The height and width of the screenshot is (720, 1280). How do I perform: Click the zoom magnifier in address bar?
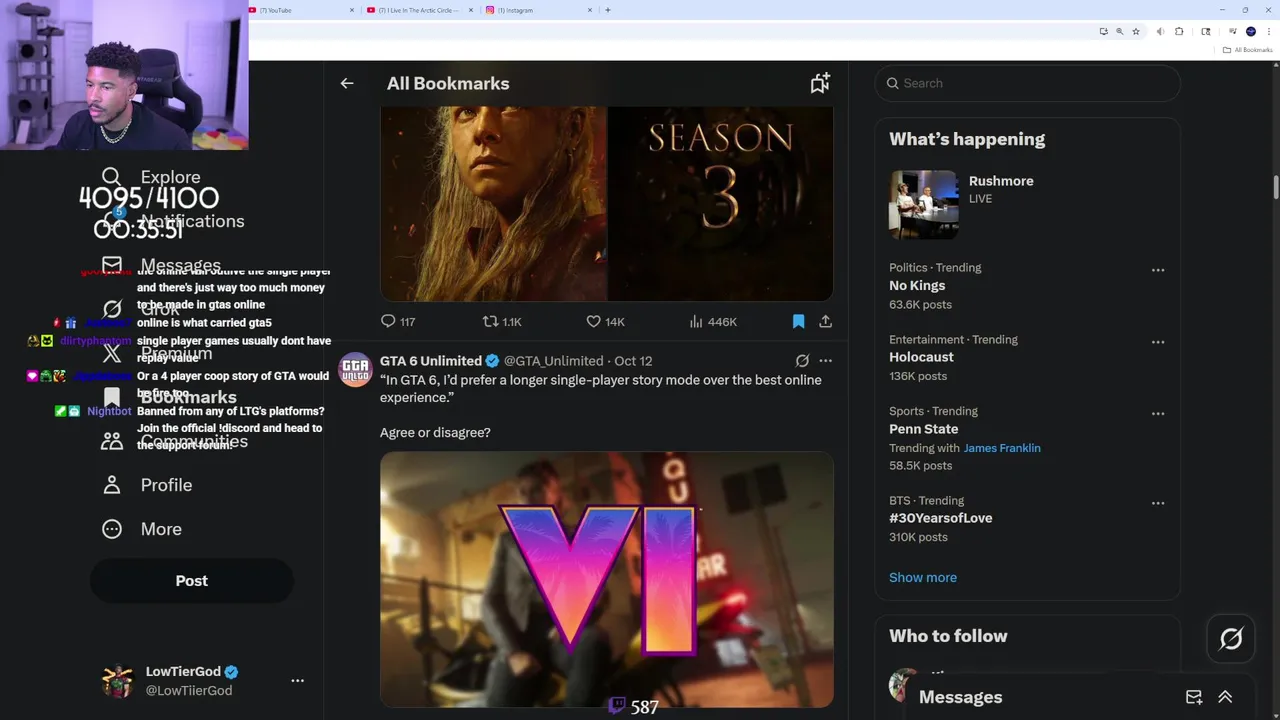pos(1119,31)
